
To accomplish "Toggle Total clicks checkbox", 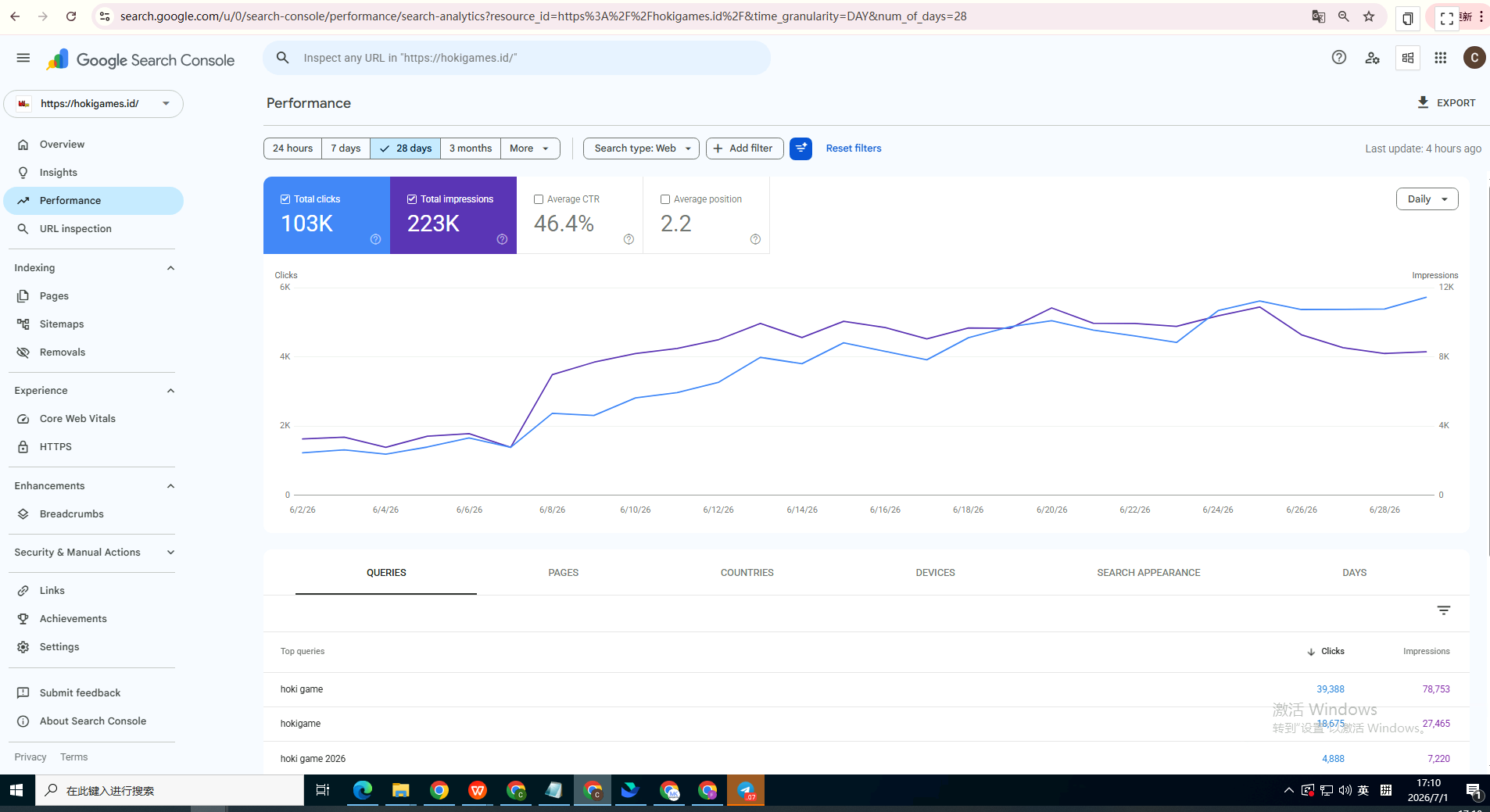I will click(x=285, y=199).
